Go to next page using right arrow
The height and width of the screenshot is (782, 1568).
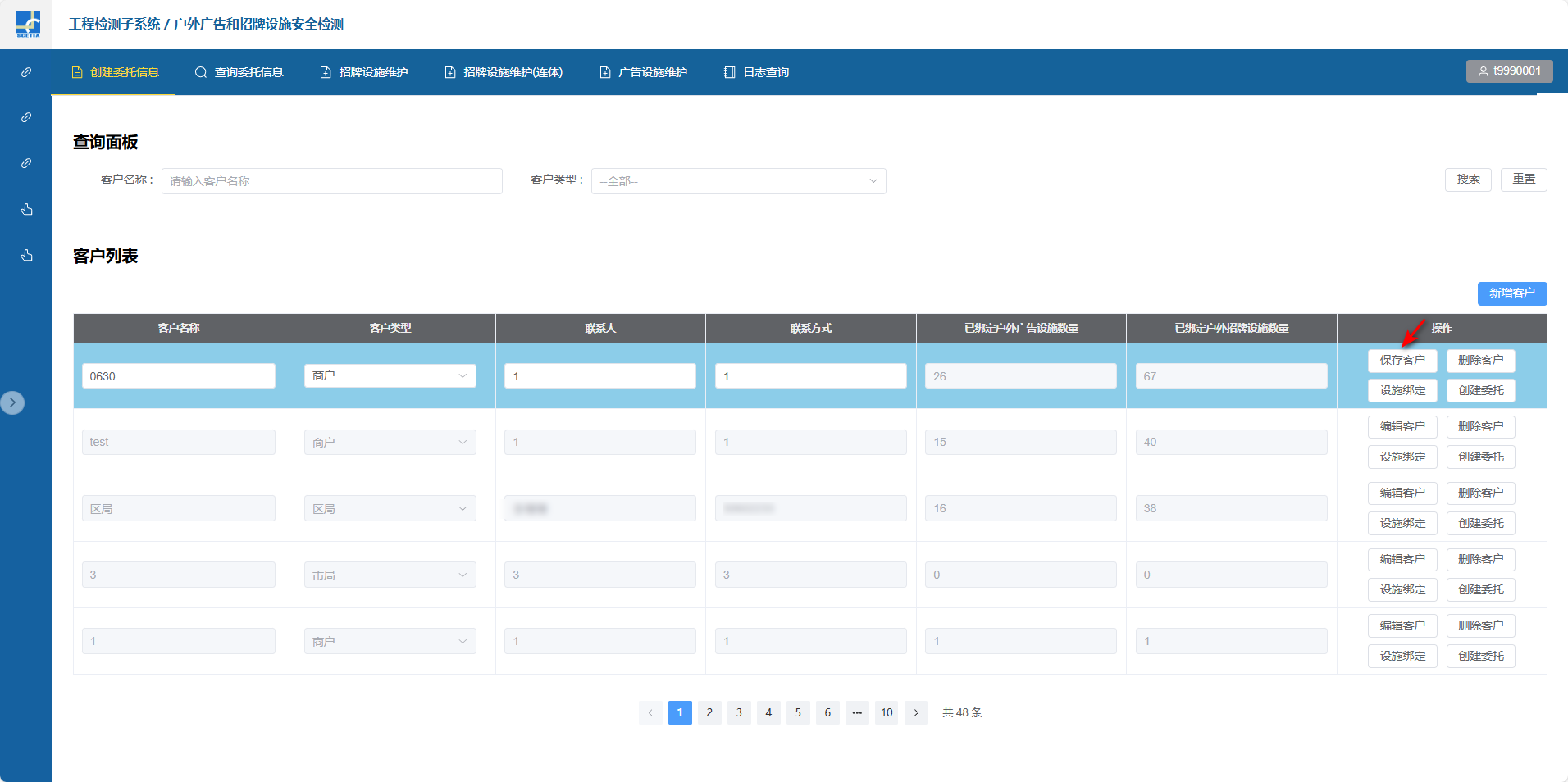pos(916,712)
